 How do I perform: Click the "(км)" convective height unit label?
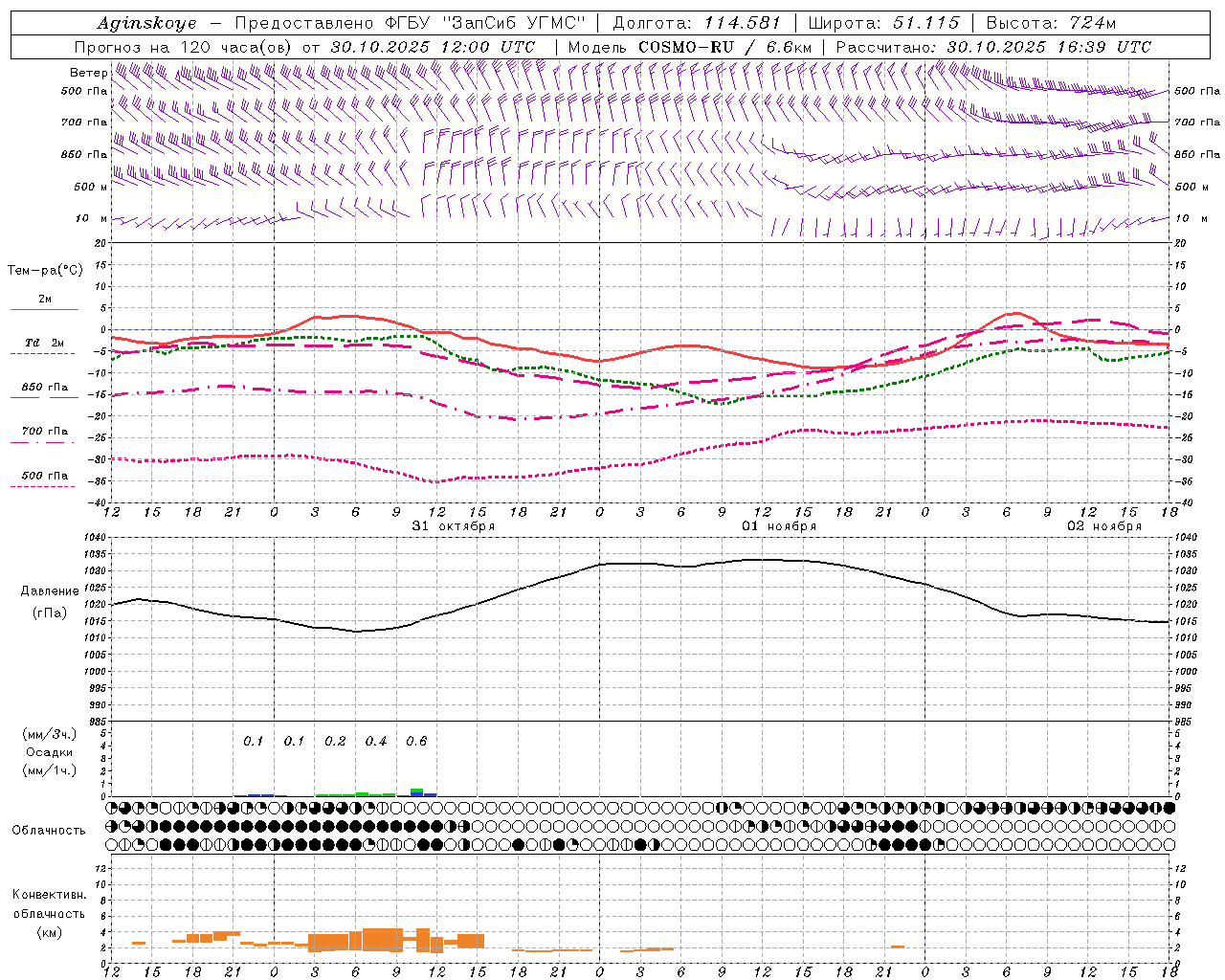[x=49, y=932]
